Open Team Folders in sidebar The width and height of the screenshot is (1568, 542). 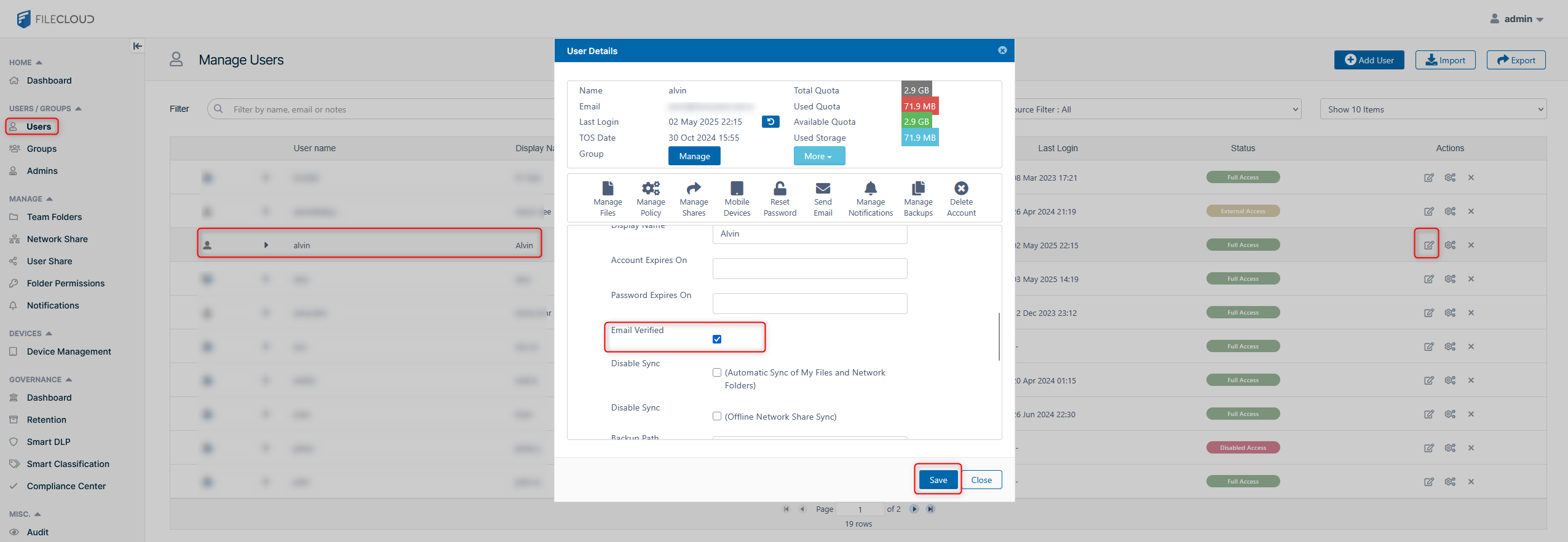pos(54,217)
